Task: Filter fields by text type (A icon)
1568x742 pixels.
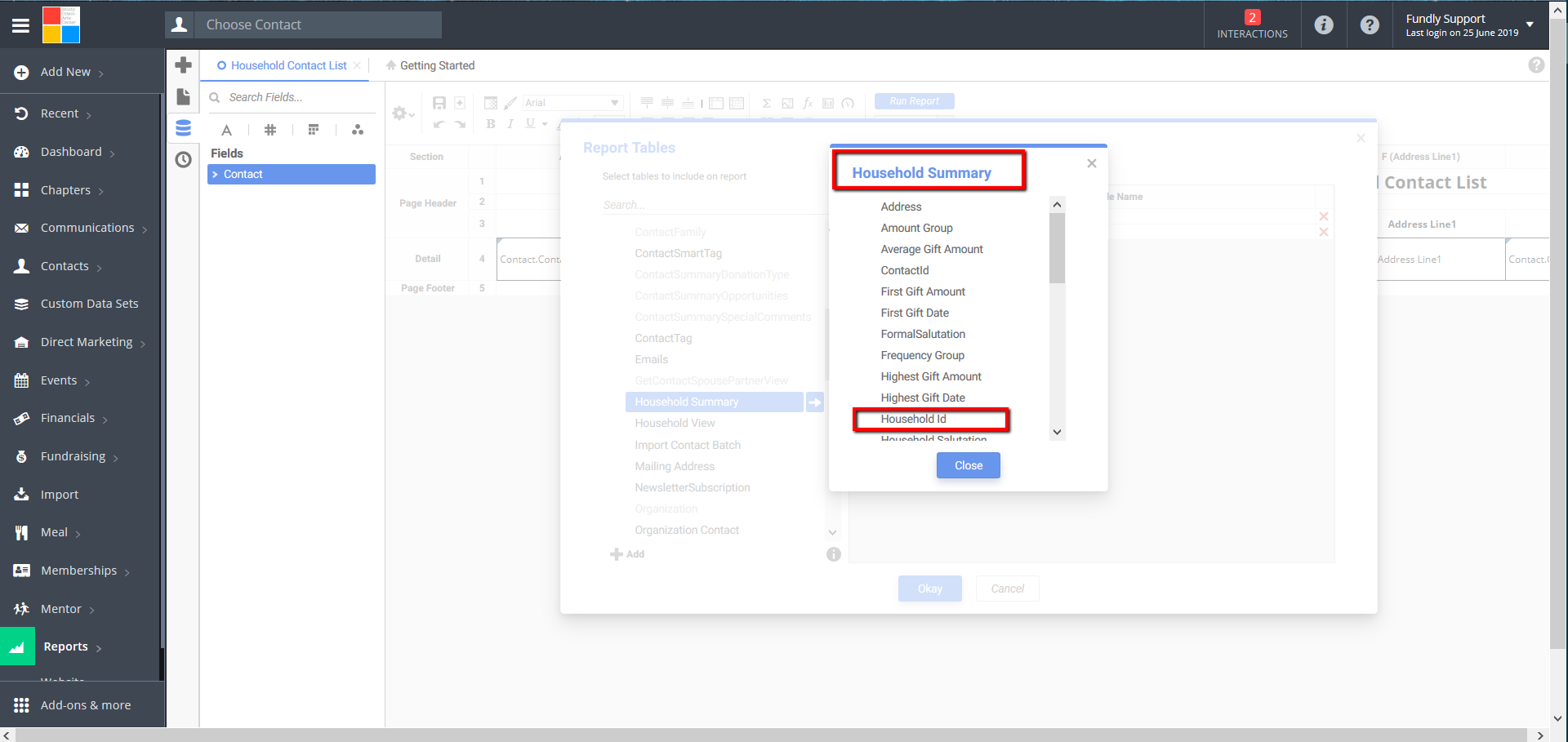Action: pyautogui.click(x=226, y=130)
